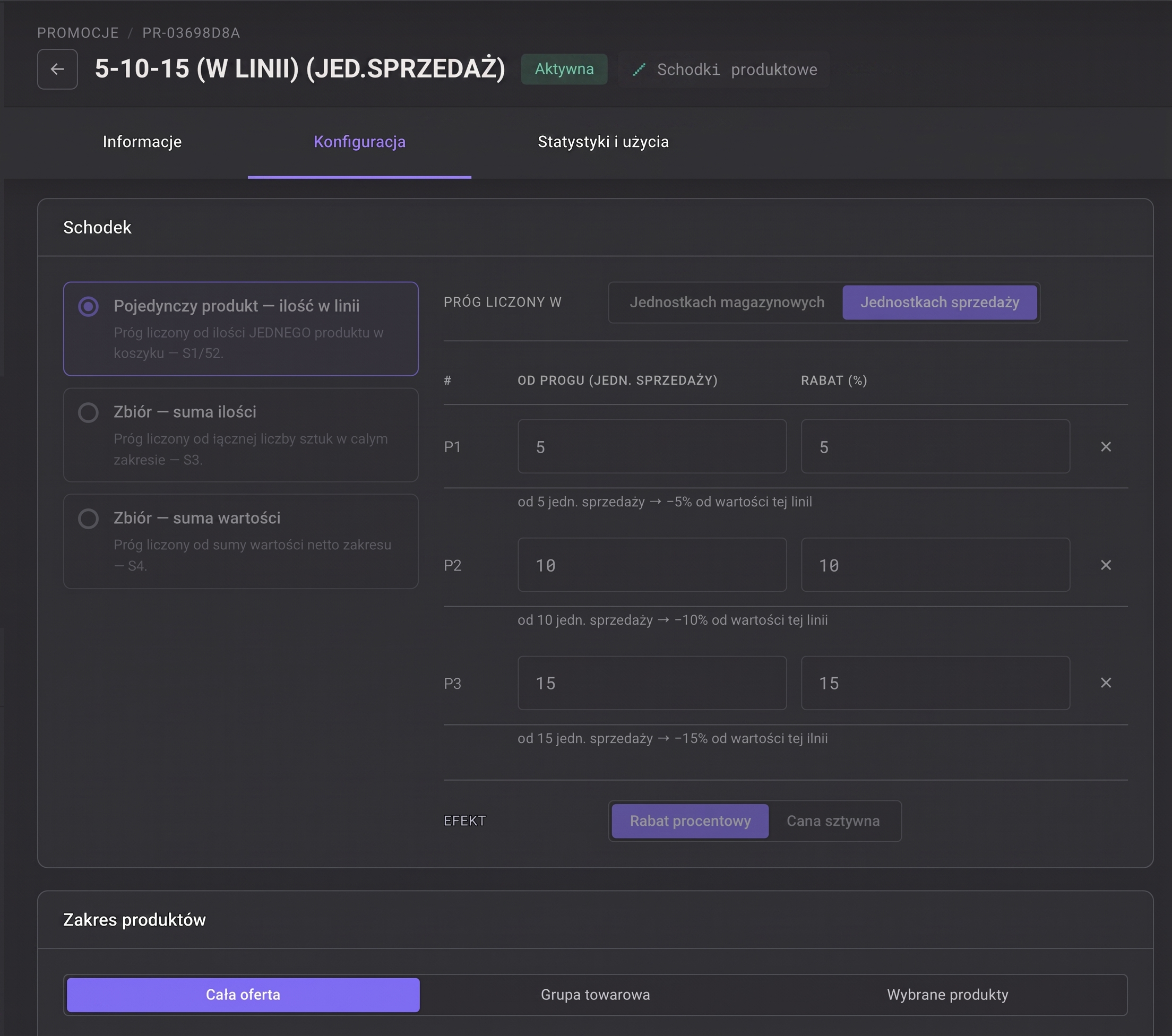Click the P2 discount percent field
This screenshot has width=1172, height=1036.
tap(935, 565)
